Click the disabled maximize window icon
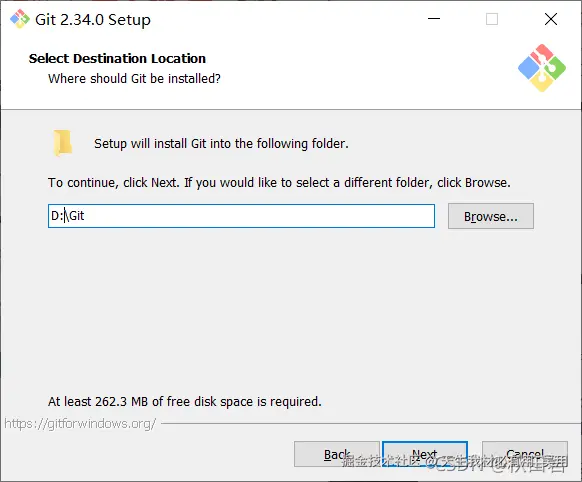The height and width of the screenshot is (482, 582). pyautogui.click(x=492, y=19)
